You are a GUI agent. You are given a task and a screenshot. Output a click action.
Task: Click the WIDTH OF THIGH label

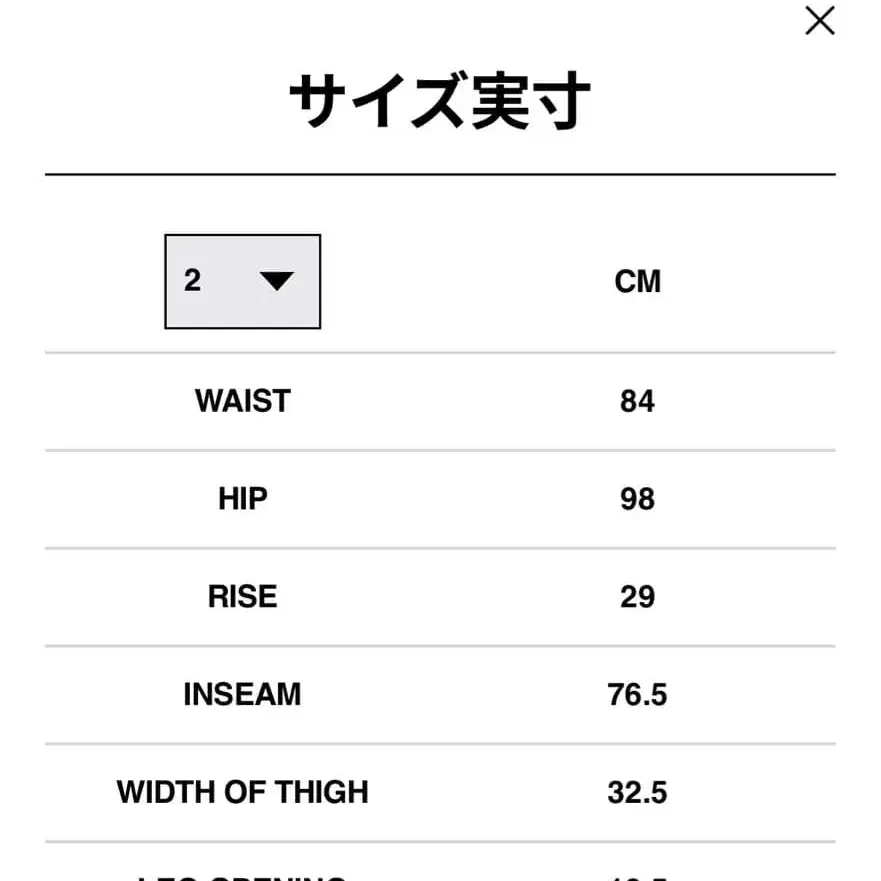(241, 792)
